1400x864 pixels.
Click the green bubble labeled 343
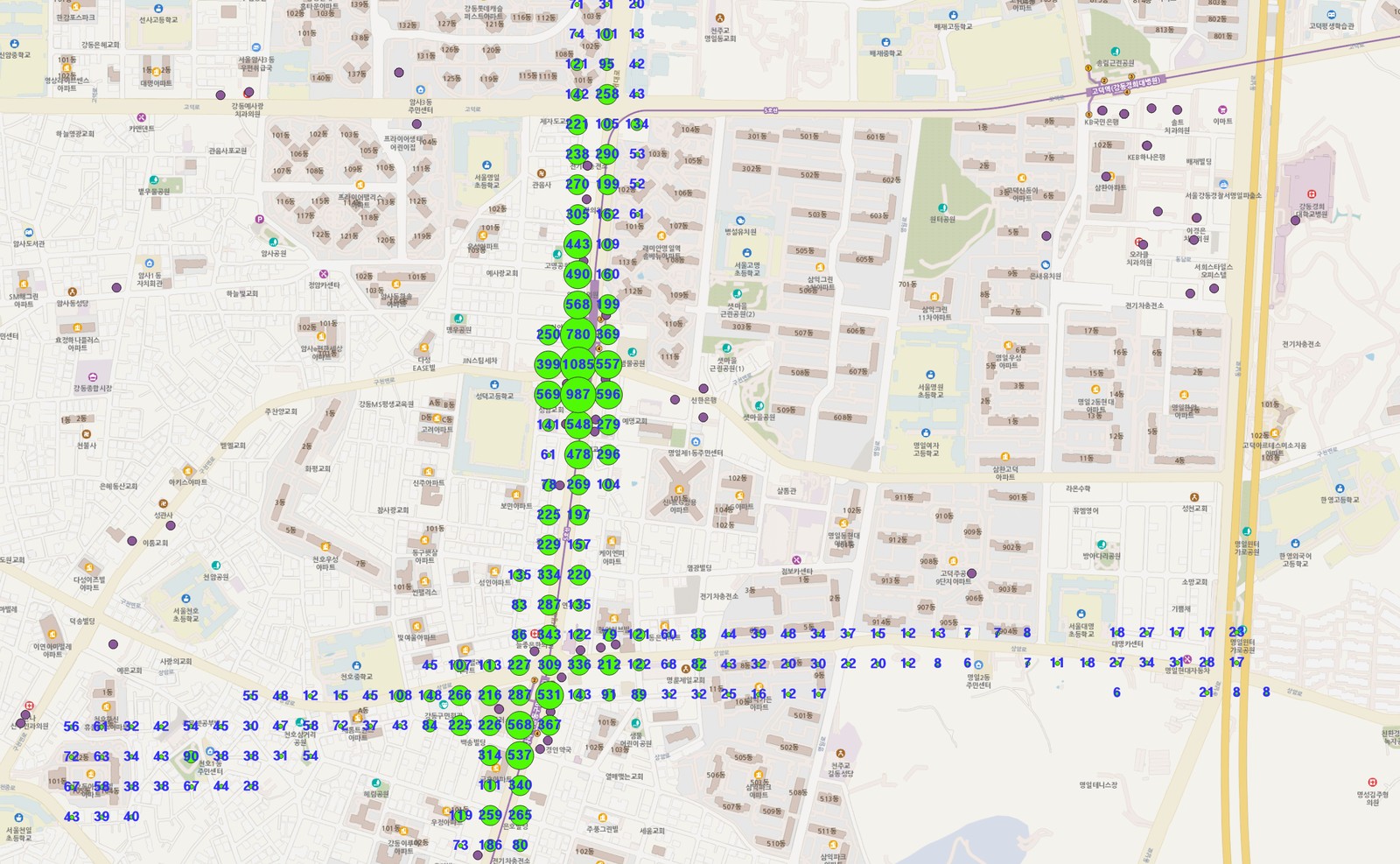[549, 635]
